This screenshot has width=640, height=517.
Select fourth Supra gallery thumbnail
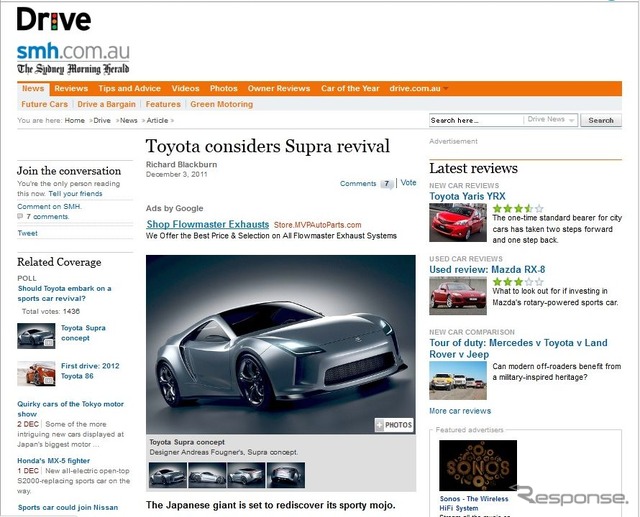tap(286, 475)
